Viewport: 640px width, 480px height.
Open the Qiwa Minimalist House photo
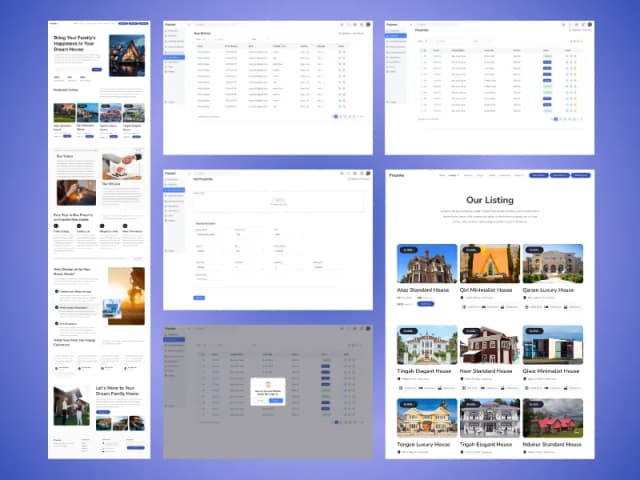click(x=553, y=345)
